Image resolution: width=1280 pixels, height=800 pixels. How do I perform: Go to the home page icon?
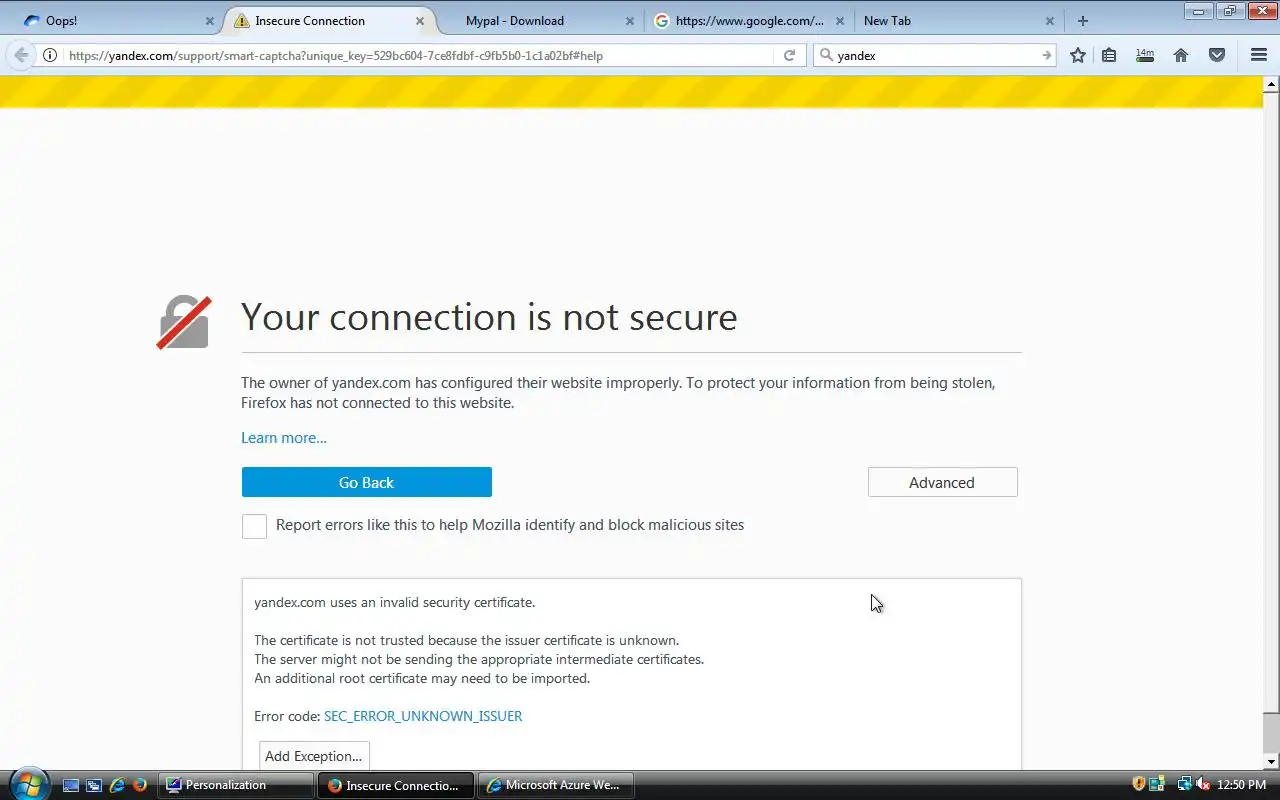point(1181,56)
